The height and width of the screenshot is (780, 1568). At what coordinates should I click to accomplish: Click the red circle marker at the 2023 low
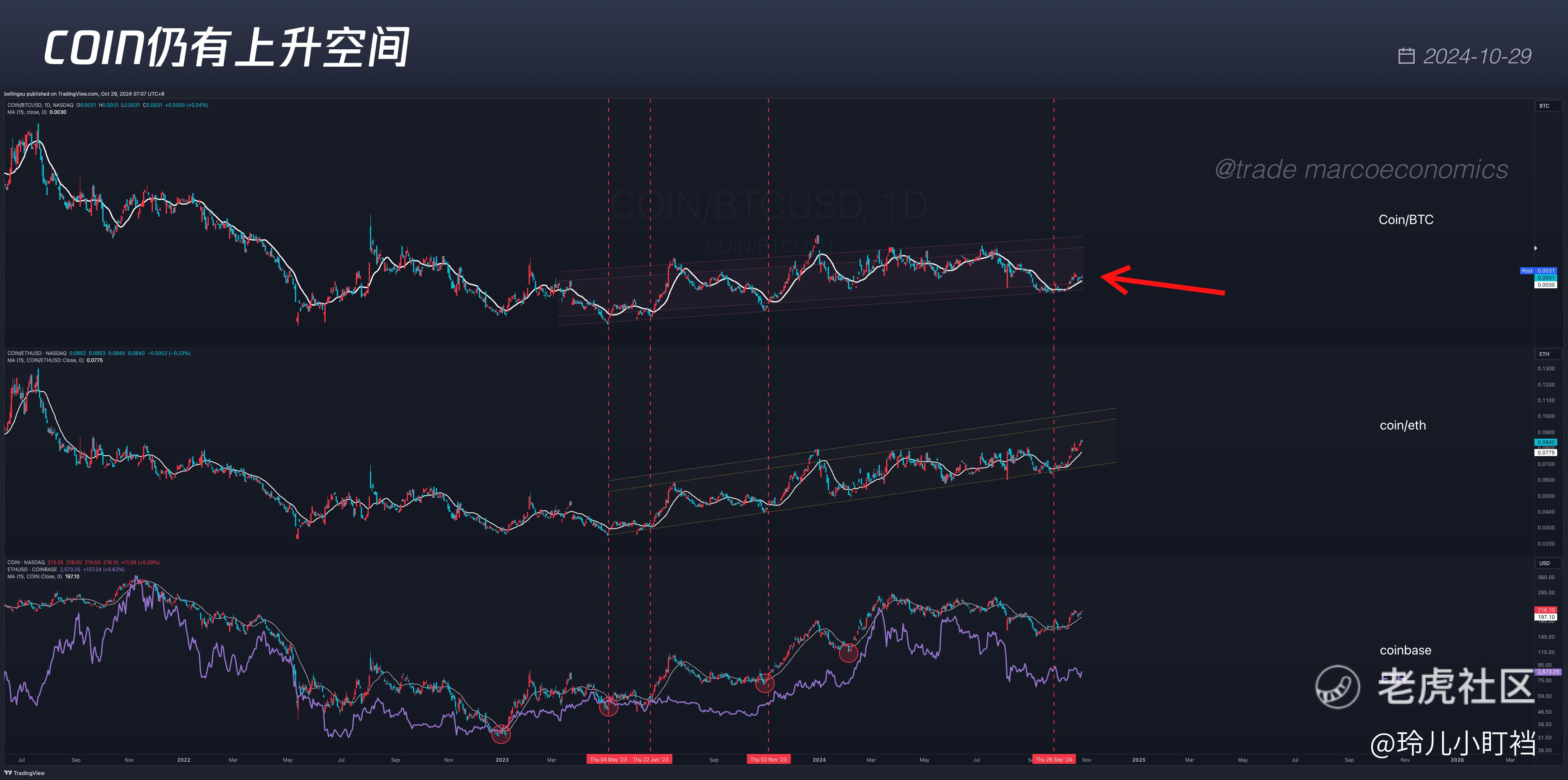[x=501, y=734]
